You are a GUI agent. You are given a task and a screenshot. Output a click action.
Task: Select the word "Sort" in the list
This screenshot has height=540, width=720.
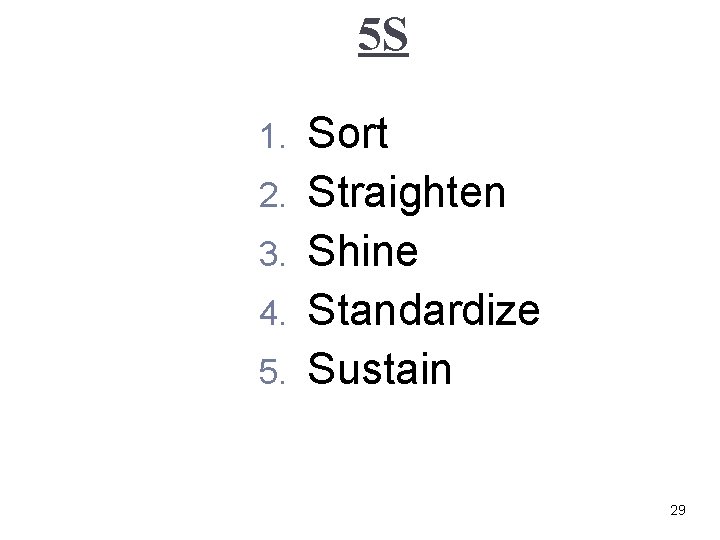click(348, 134)
